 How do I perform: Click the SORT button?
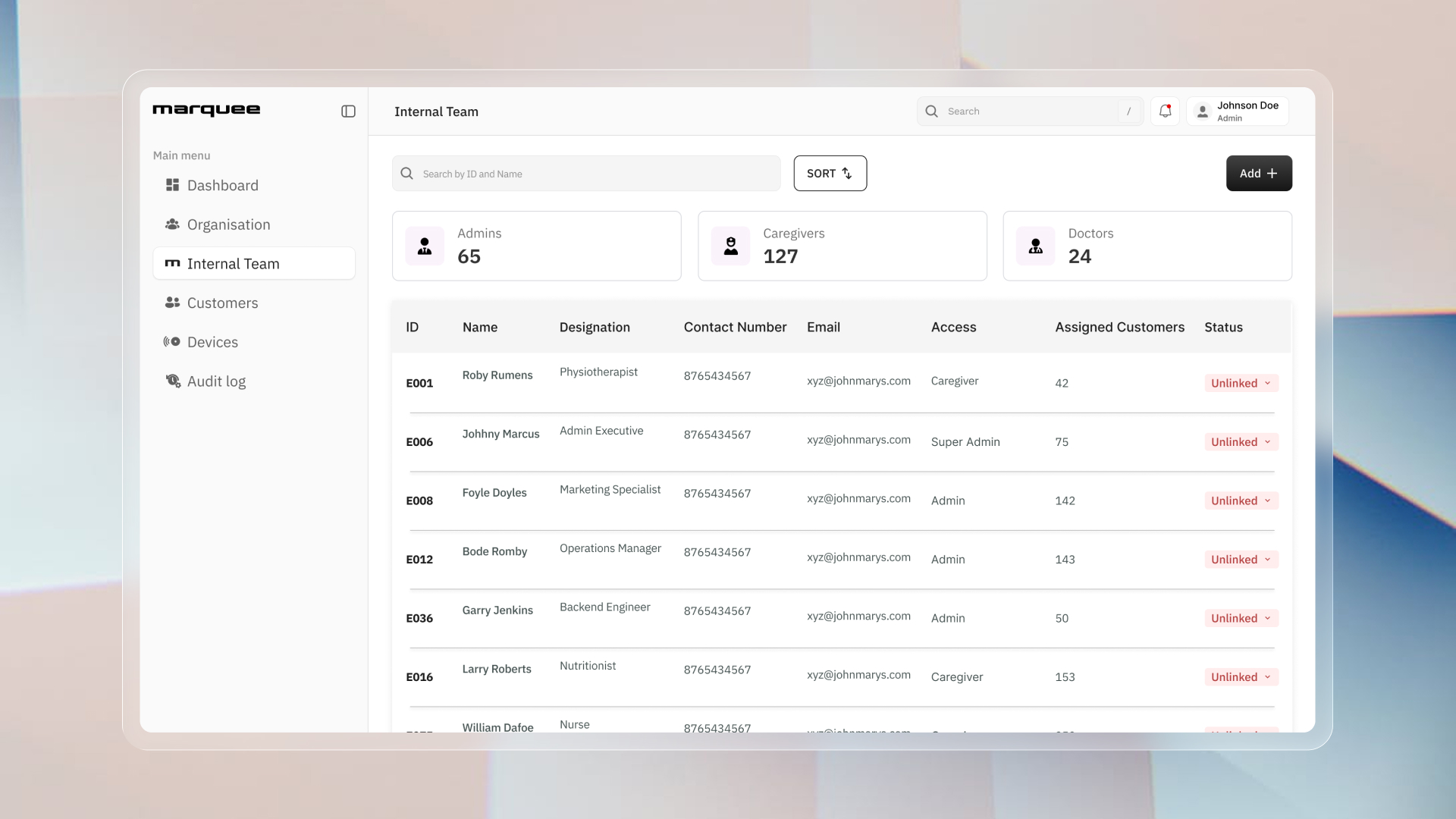[x=830, y=174]
